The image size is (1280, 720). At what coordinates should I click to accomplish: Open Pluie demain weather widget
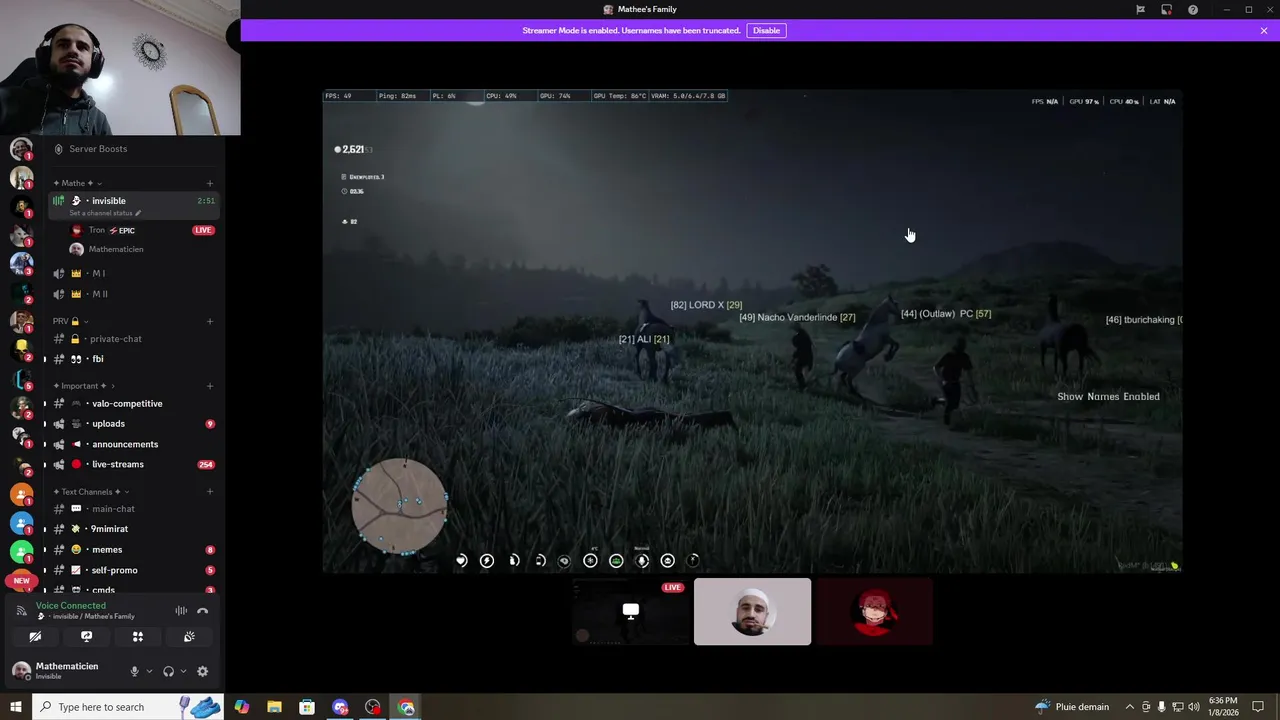pyautogui.click(x=1071, y=707)
